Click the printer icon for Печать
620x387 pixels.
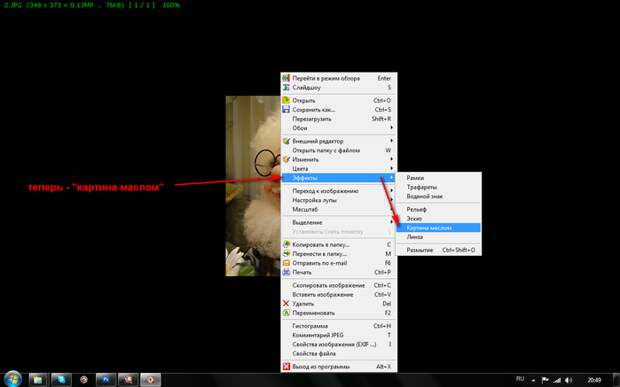(x=286, y=272)
